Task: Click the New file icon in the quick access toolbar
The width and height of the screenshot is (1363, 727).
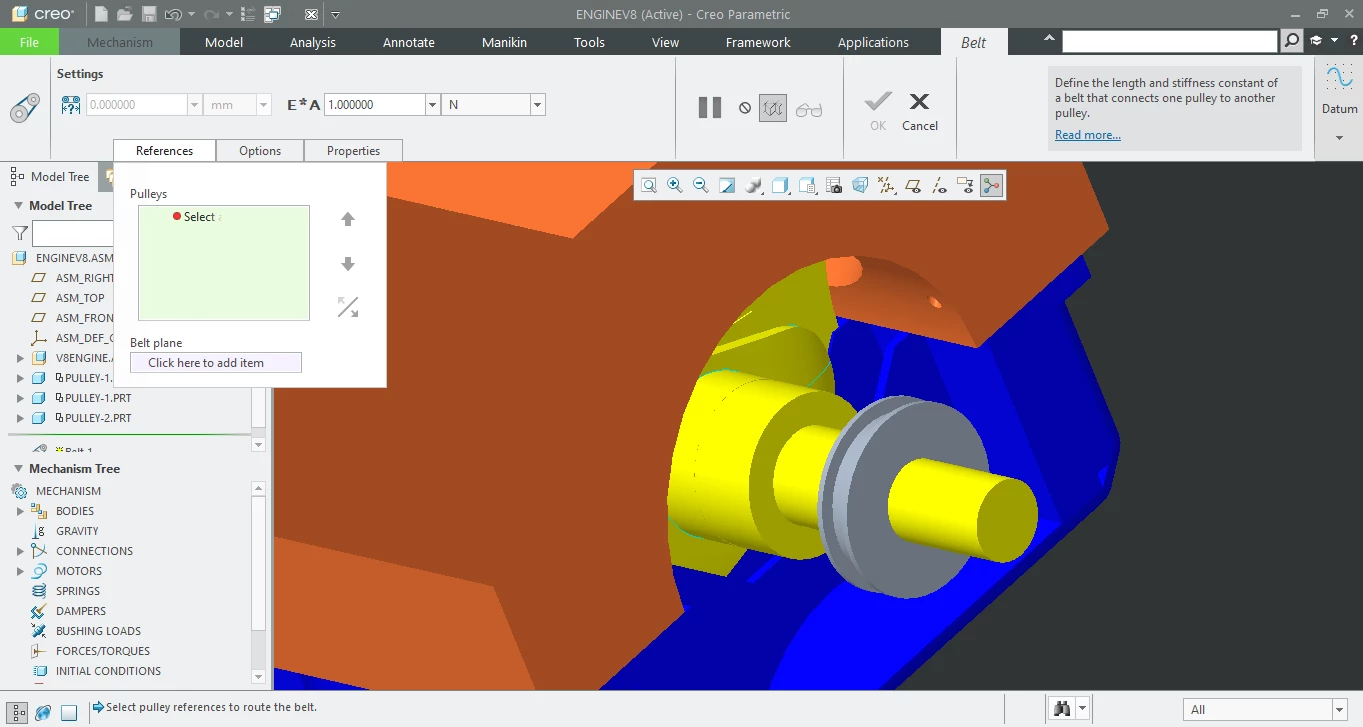Action: click(101, 14)
